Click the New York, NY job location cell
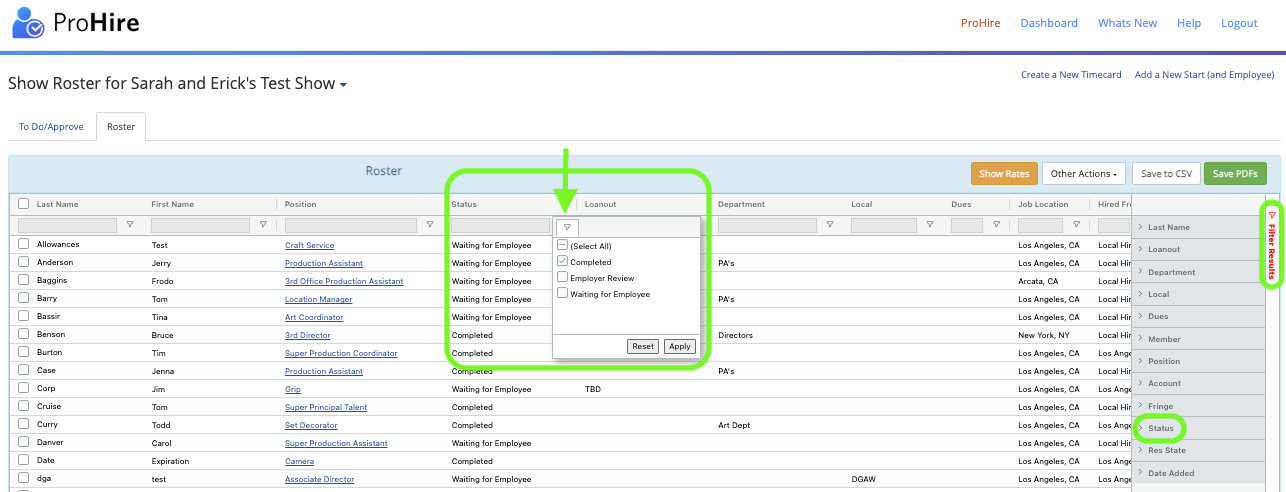Image resolution: width=1286 pixels, height=492 pixels. [1044, 335]
